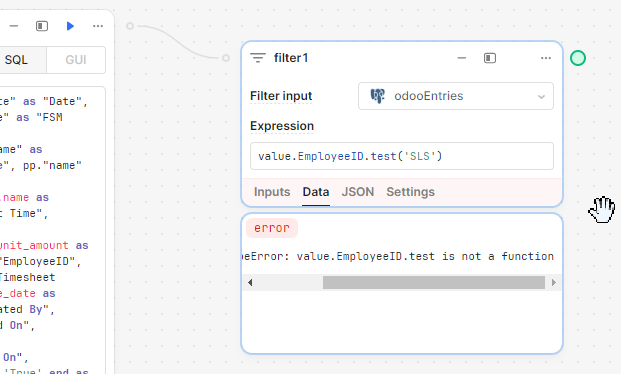Click the Expression label

282,126
